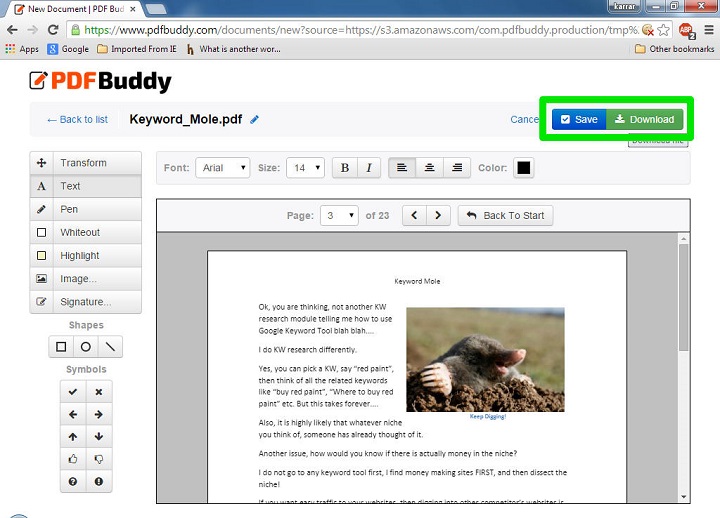
Task: Click the browser Forward arrow
Action: [33, 30]
